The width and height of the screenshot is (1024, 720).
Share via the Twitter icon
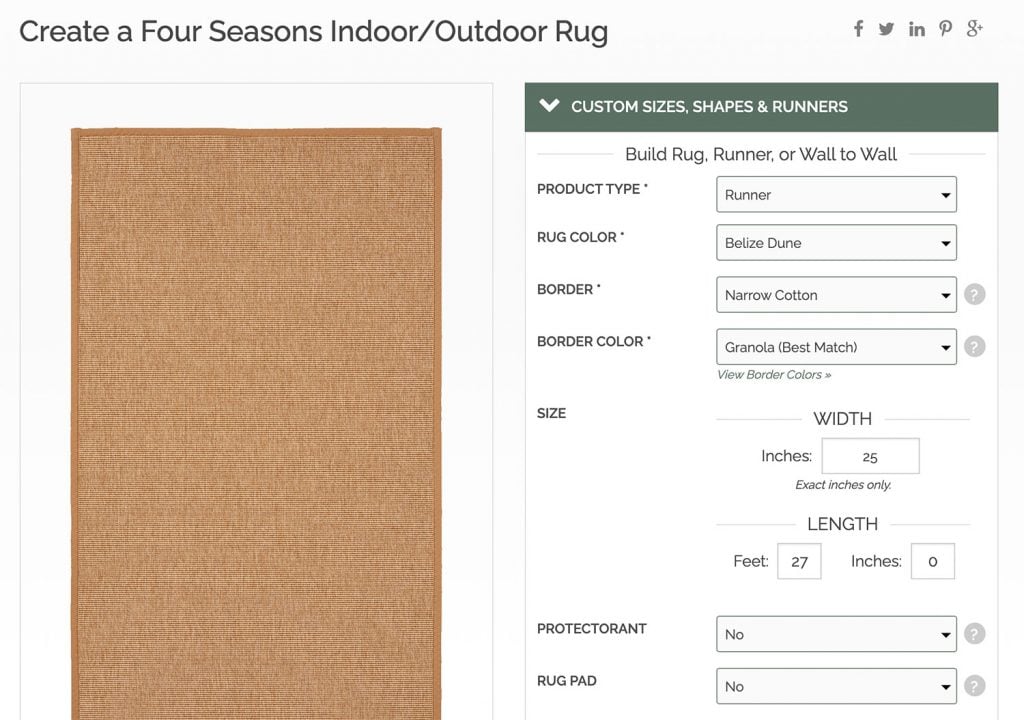pyautogui.click(x=887, y=29)
